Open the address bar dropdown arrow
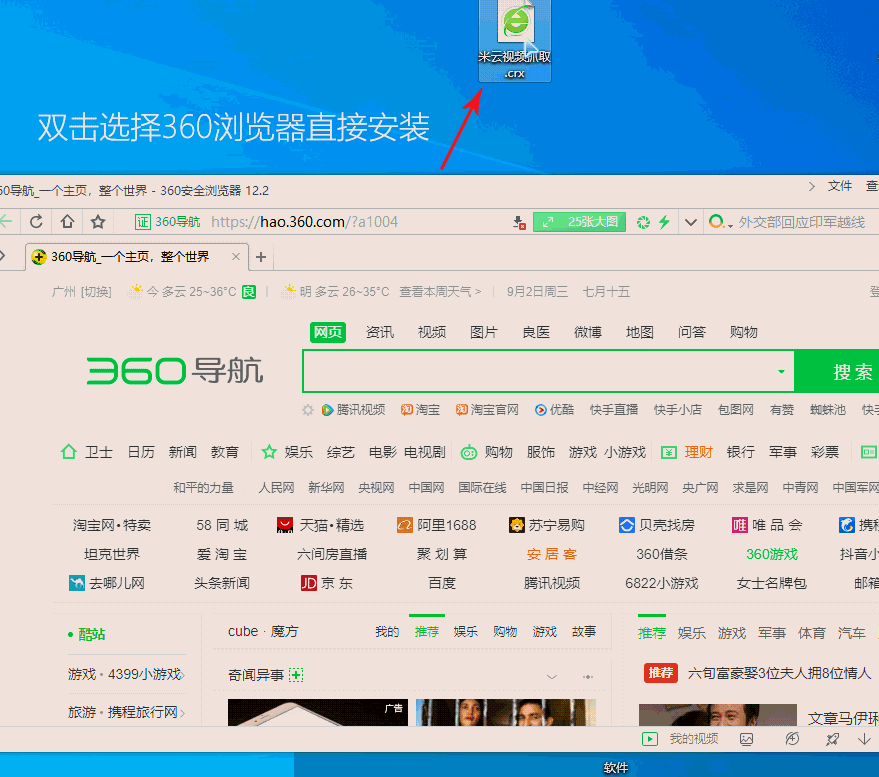The height and width of the screenshot is (777, 879). 691,223
